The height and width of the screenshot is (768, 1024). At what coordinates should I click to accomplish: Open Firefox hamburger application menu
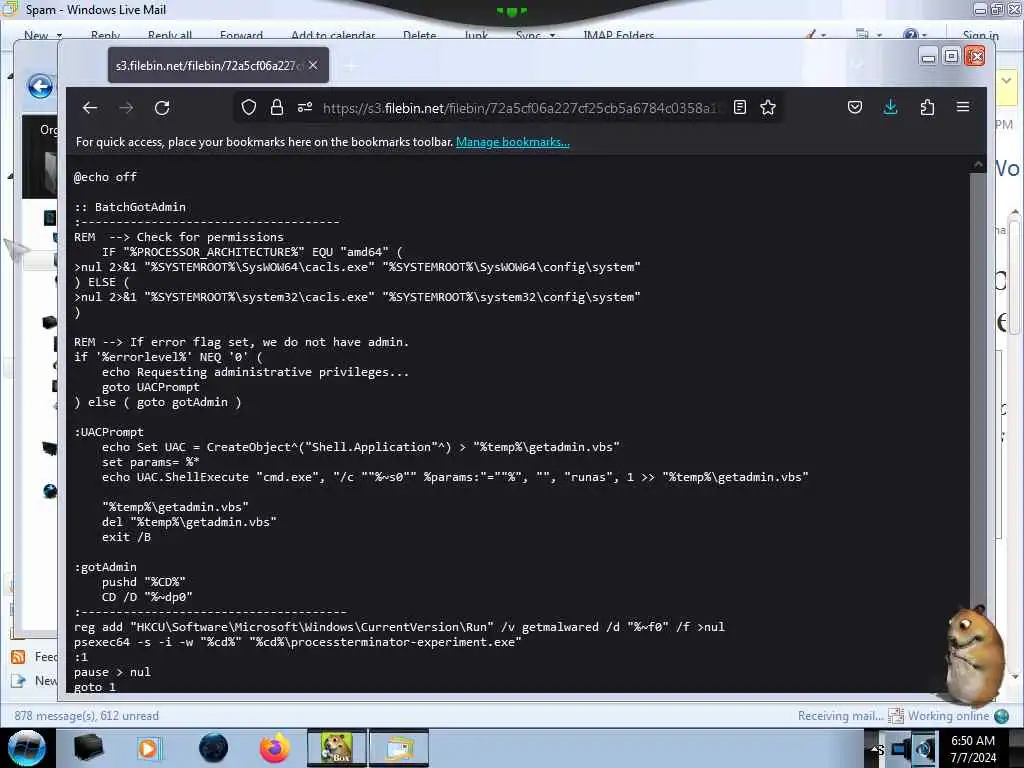tap(963, 107)
